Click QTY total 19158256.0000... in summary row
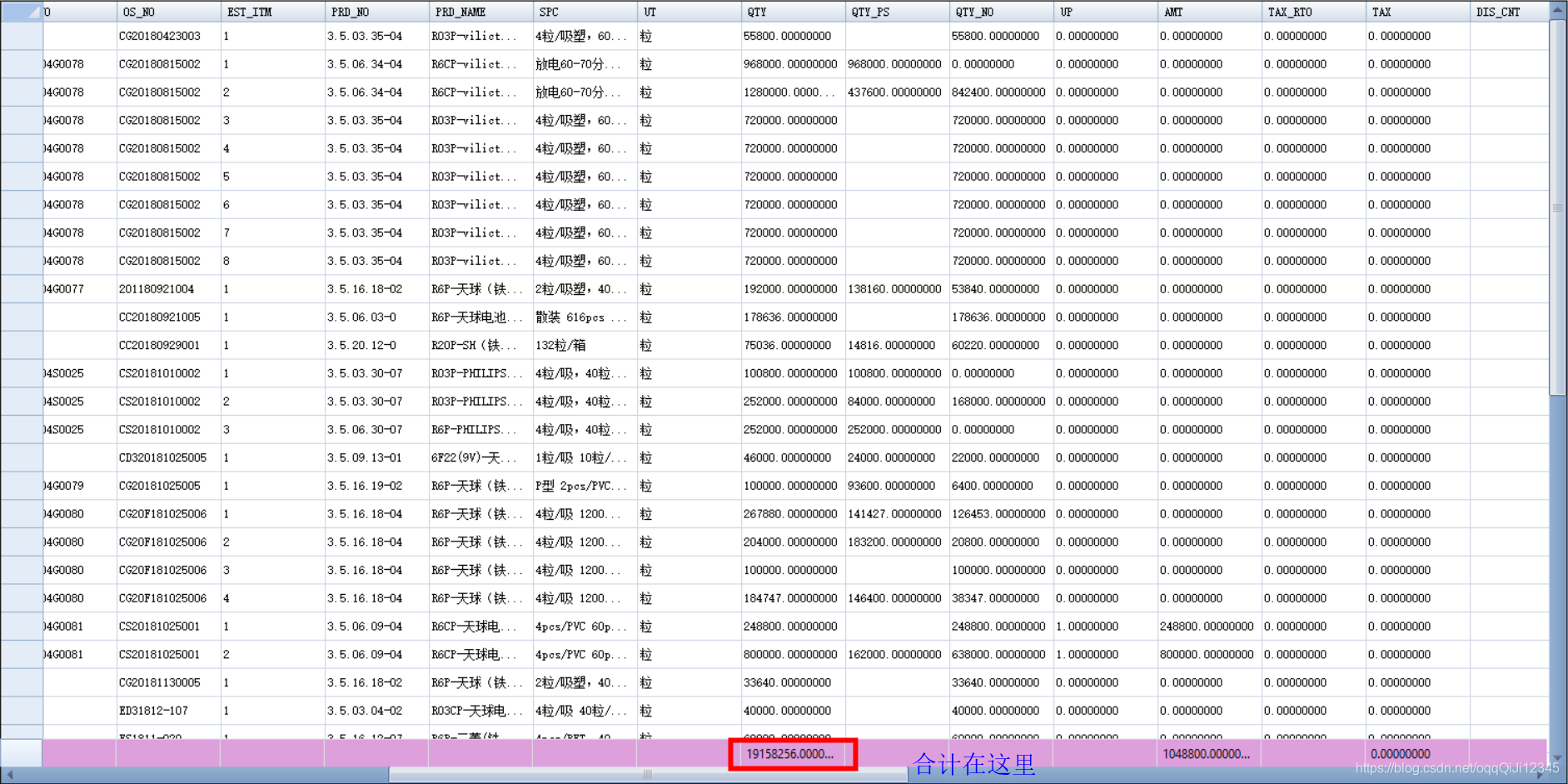 pos(793,754)
